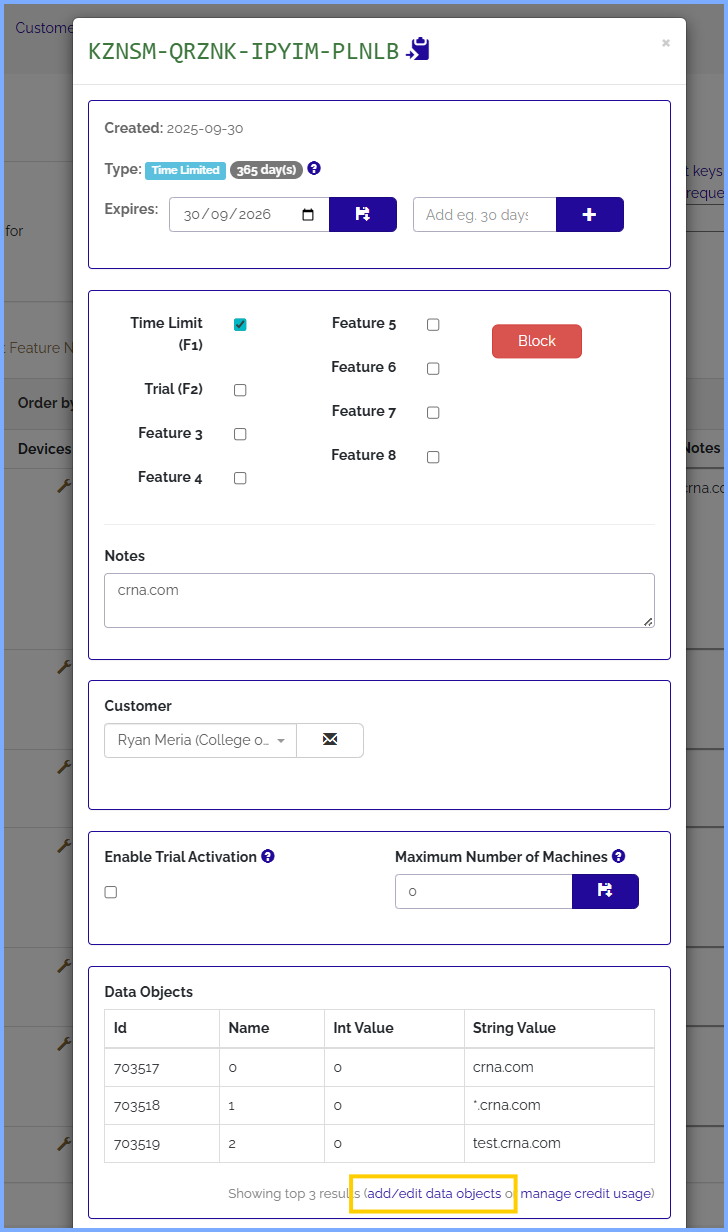Open add/edit data objects link
The image size is (728, 1232).
[434, 1193]
